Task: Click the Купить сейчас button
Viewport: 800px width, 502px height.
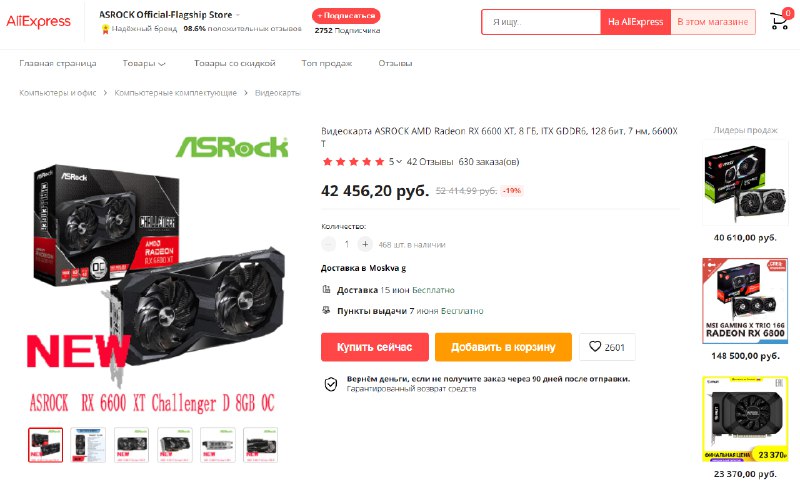Action: pyautogui.click(x=374, y=347)
